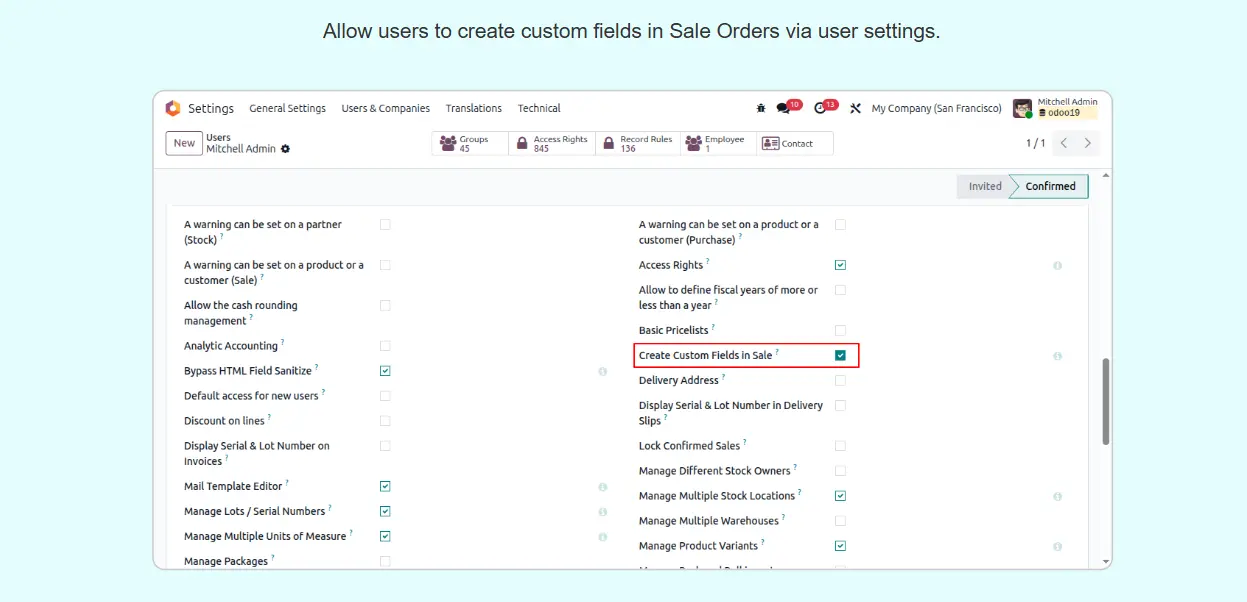
Task: Open the Mitchell Admin user menu
Action: 1055,108
